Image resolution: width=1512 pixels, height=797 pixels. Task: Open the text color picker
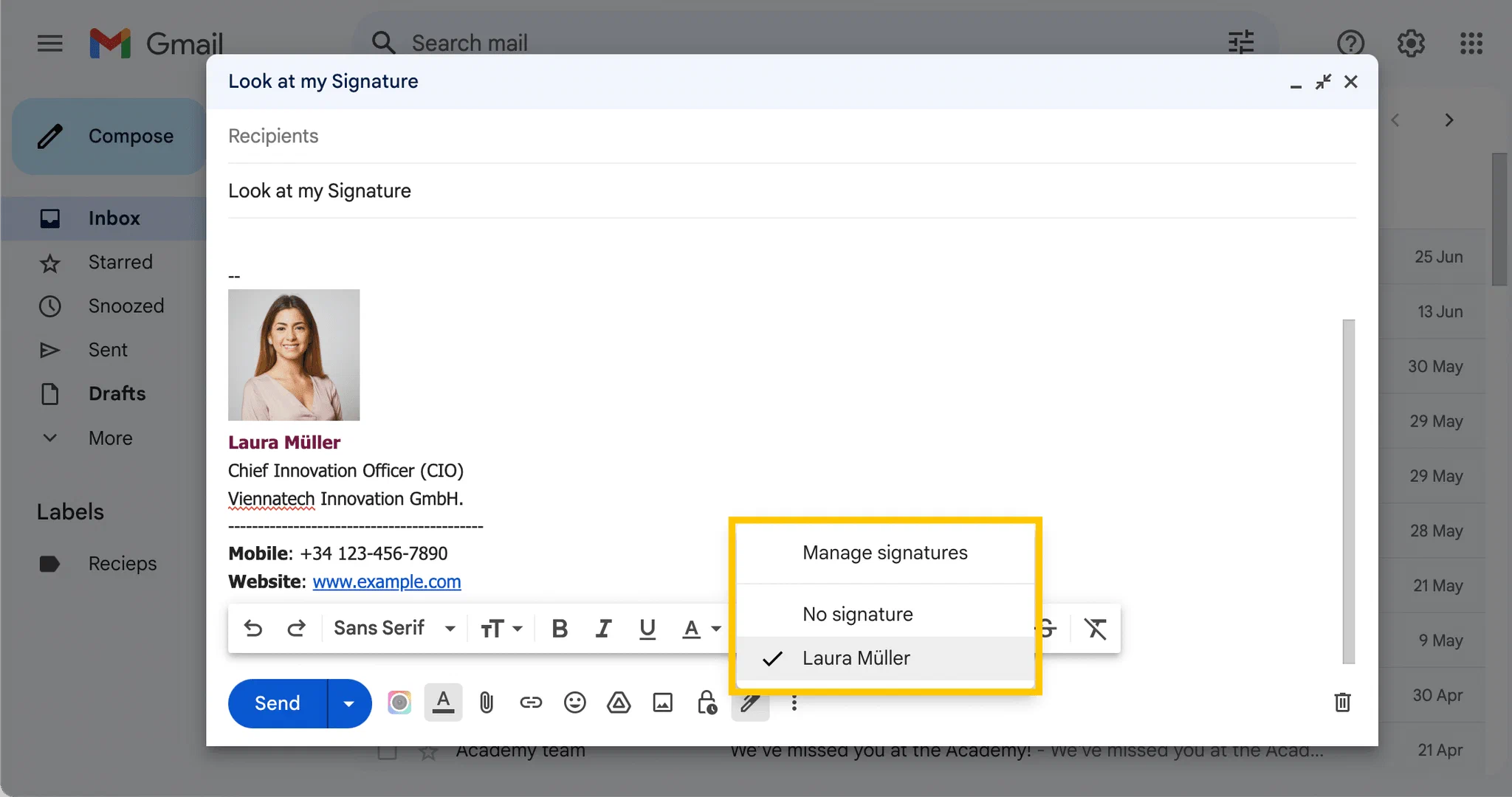pos(700,629)
